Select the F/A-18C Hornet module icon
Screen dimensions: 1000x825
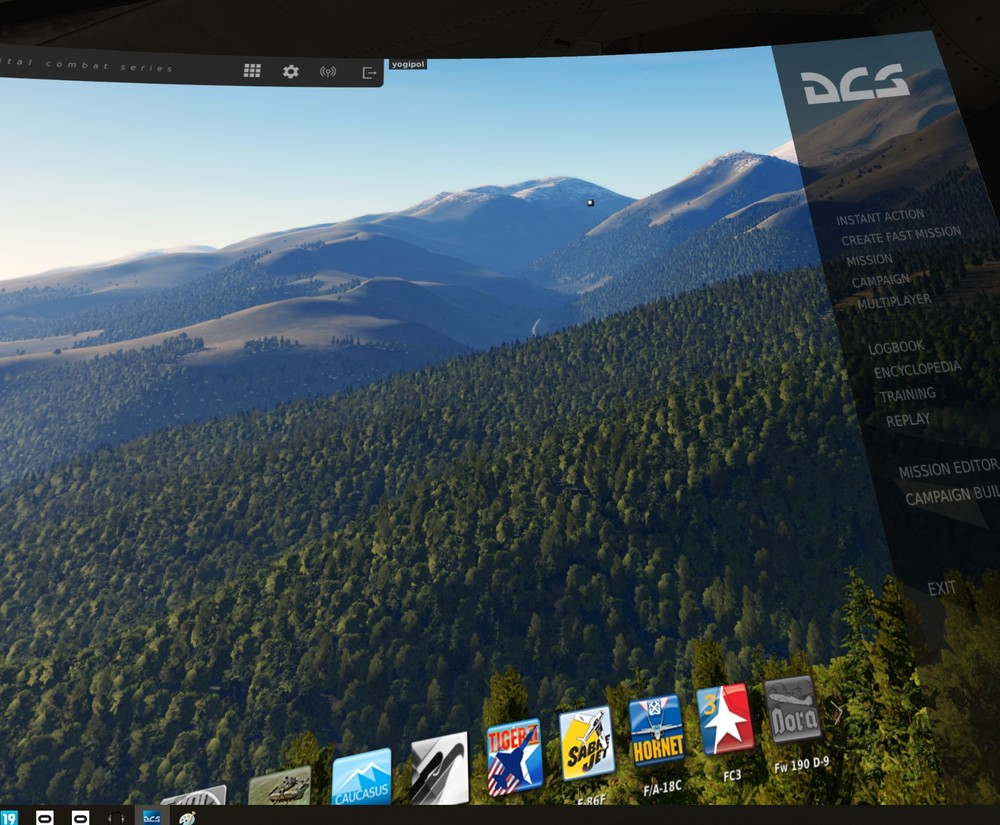(x=656, y=731)
